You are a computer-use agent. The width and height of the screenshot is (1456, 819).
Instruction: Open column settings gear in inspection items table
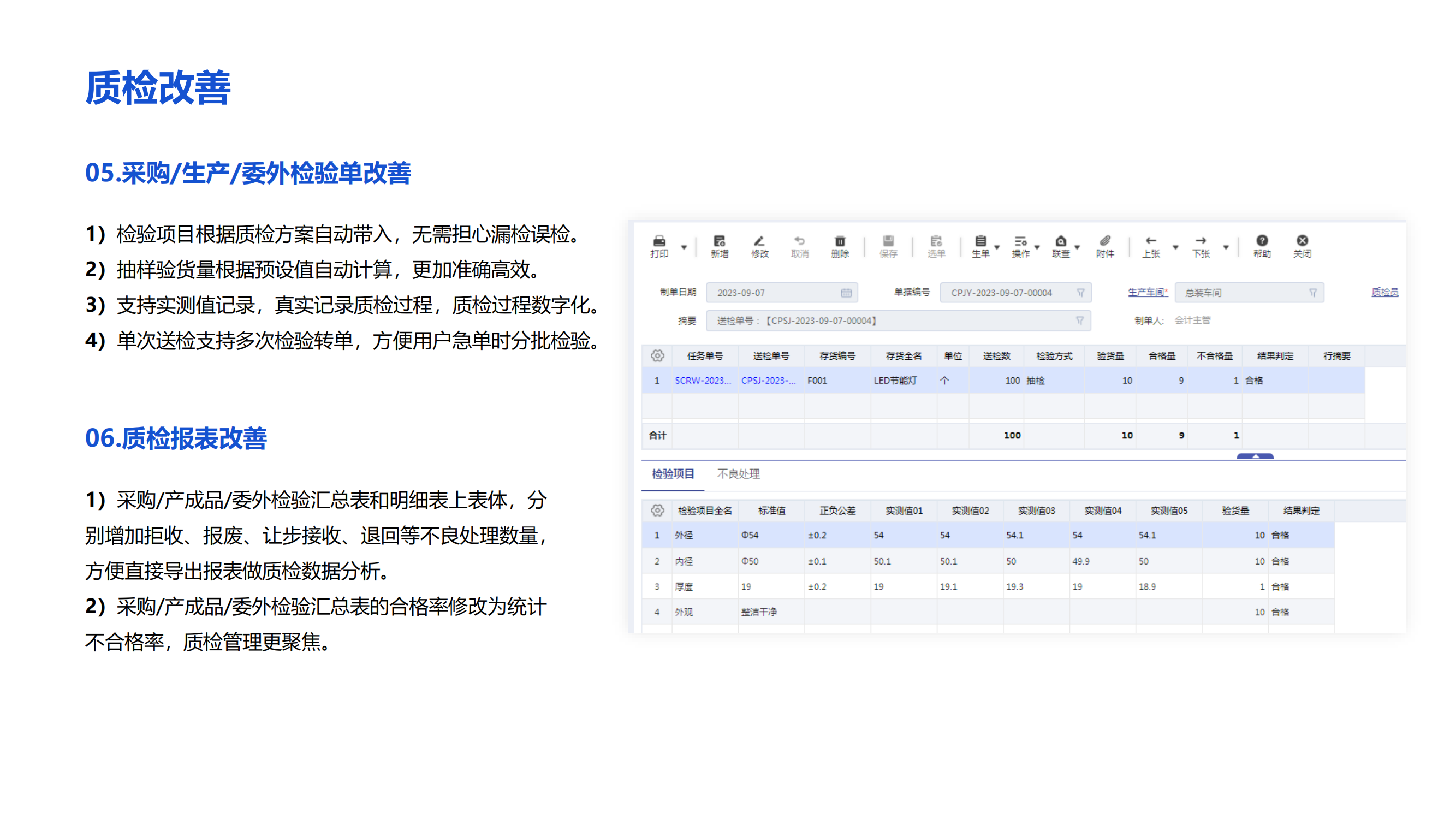(657, 510)
